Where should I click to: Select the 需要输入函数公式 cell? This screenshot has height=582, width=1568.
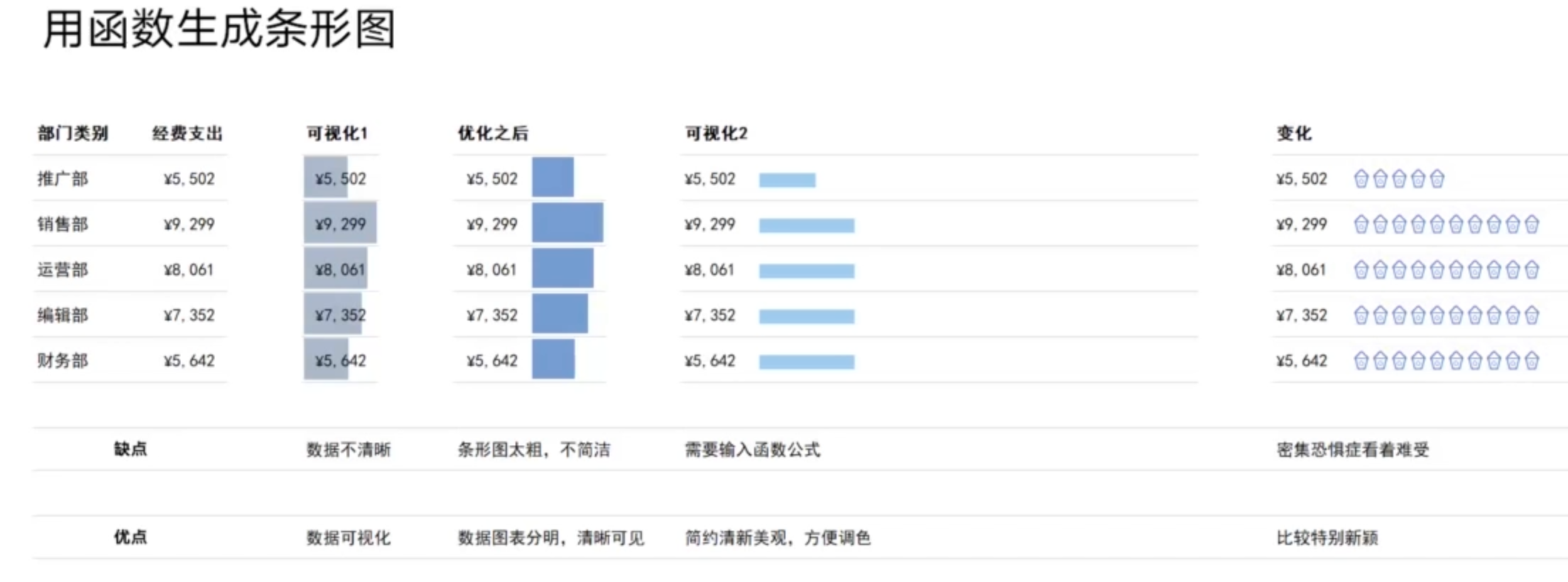pos(752,449)
